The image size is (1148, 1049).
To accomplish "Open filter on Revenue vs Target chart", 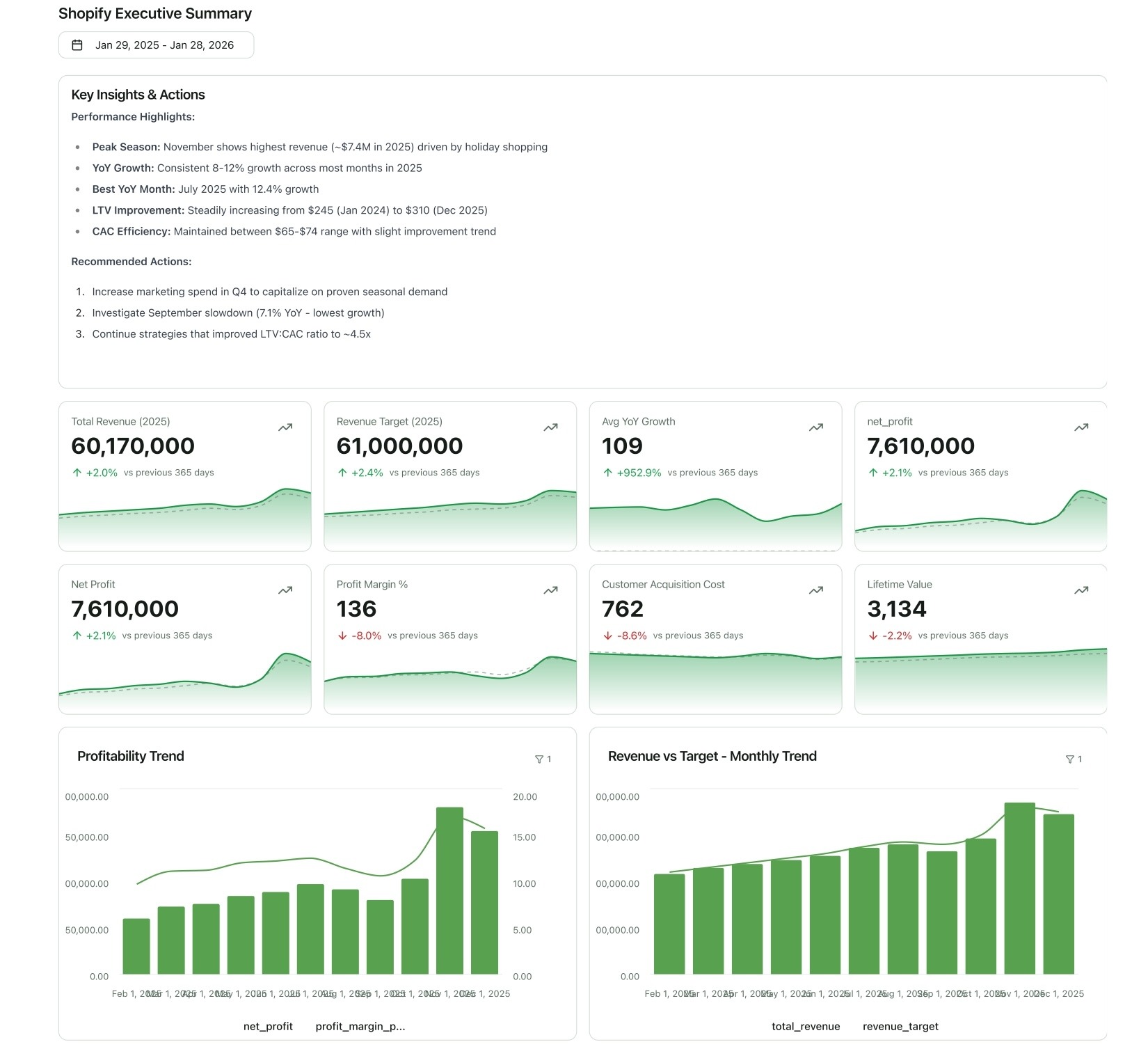I will tap(1074, 759).
